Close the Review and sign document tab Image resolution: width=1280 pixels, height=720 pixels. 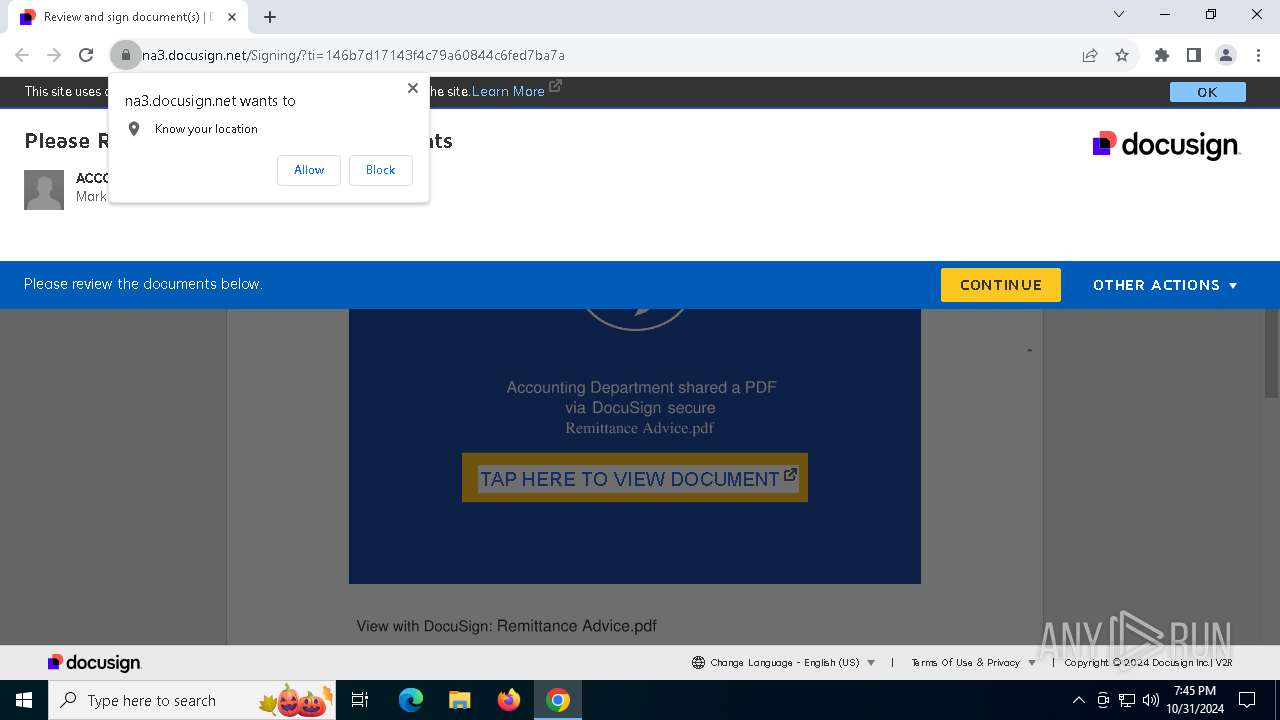point(231,17)
